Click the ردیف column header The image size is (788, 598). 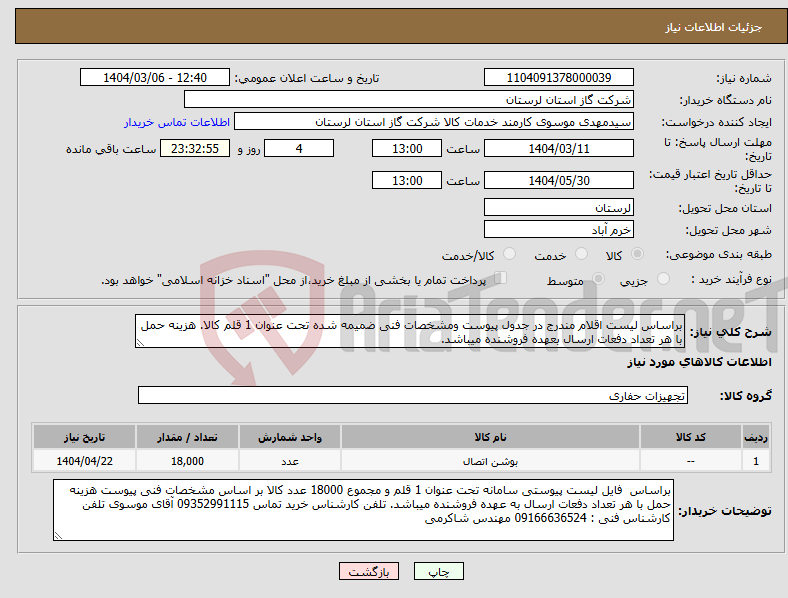(756, 437)
